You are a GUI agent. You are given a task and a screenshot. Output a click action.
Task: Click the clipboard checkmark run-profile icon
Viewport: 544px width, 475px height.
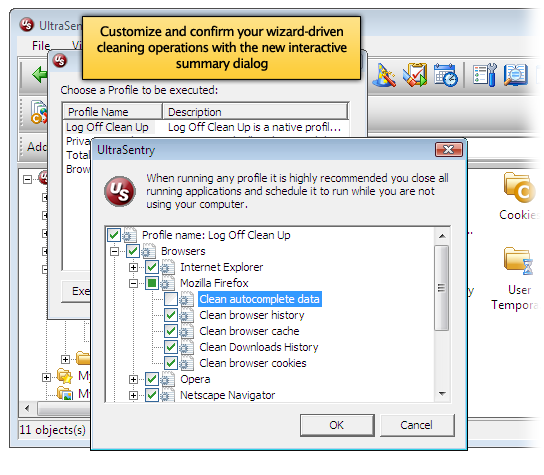415,75
